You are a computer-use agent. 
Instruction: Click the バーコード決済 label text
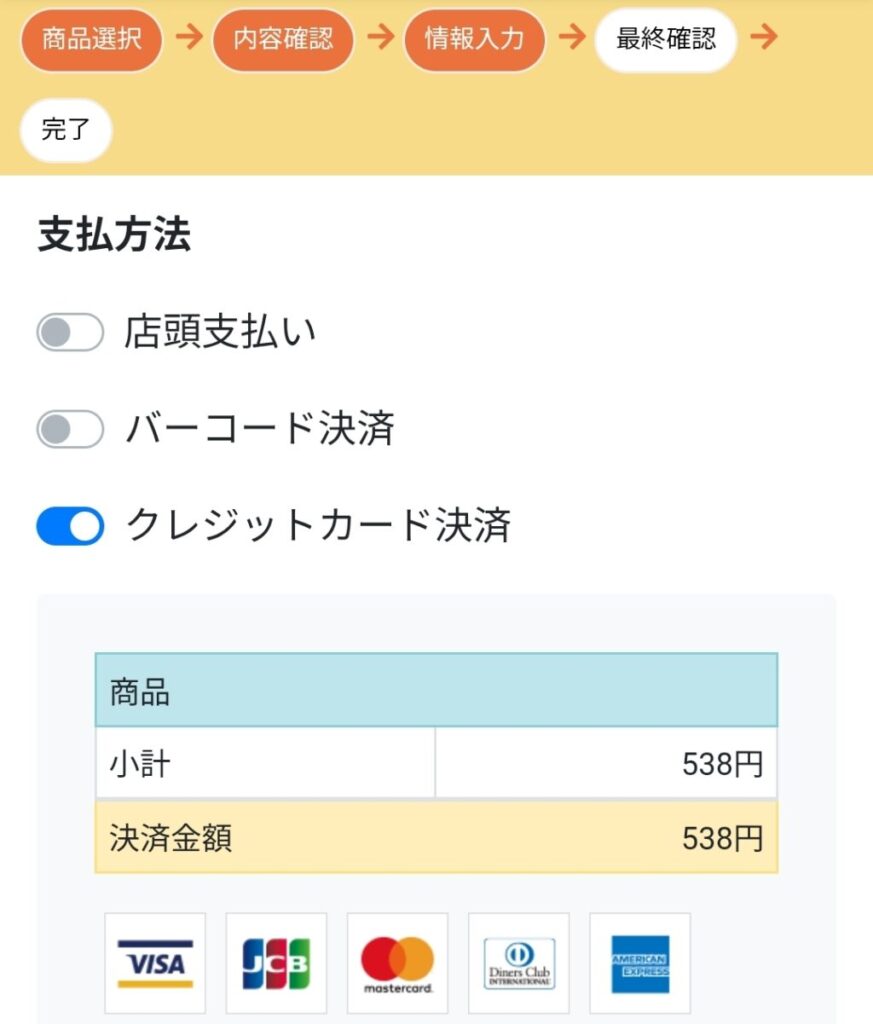(x=260, y=429)
